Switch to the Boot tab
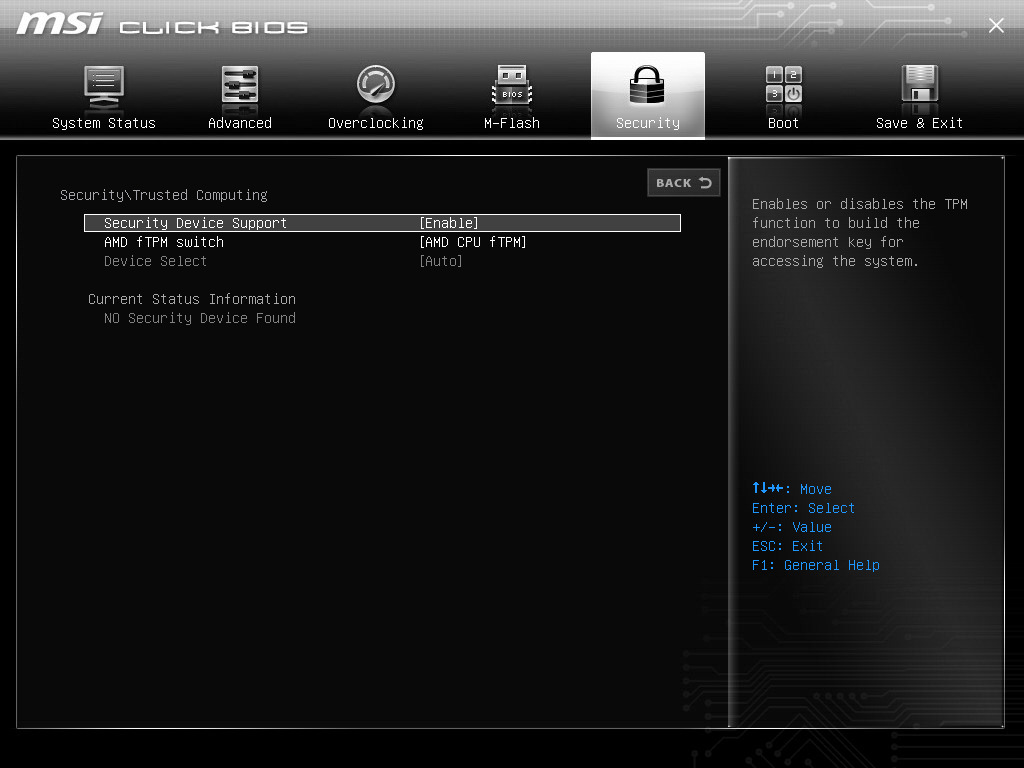The height and width of the screenshot is (768, 1024). [783, 95]
